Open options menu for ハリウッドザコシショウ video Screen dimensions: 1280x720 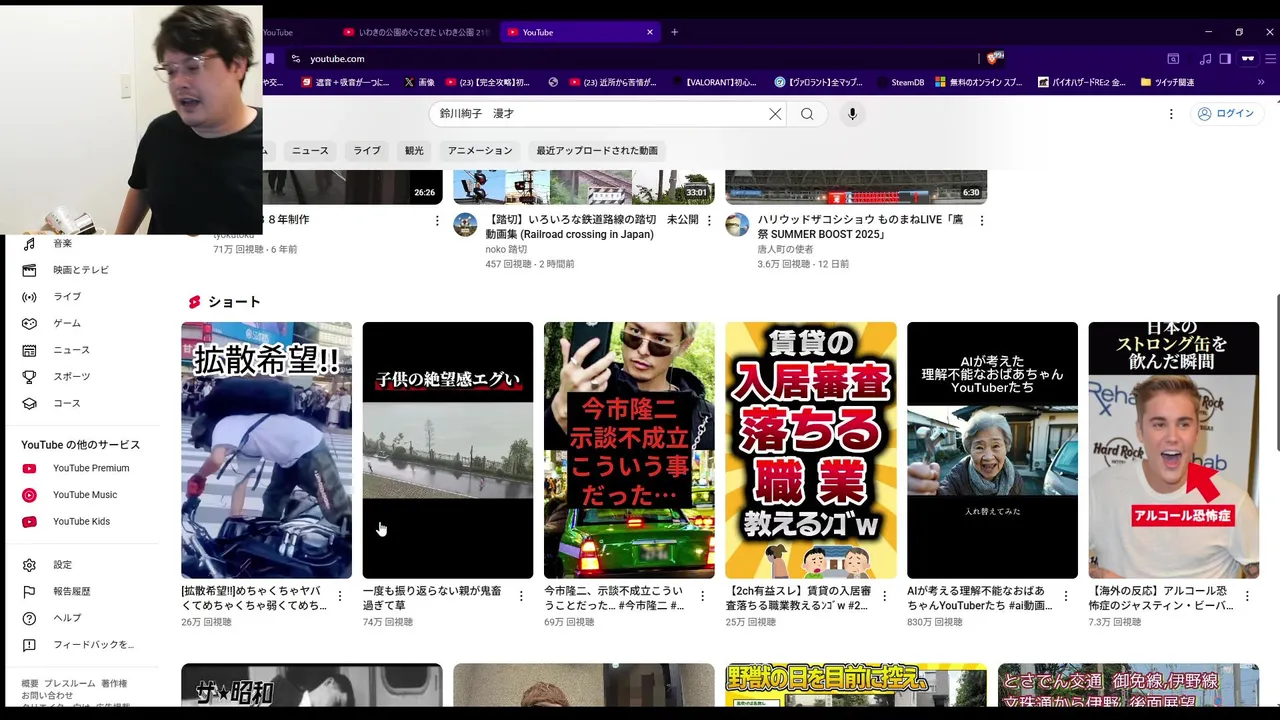981,220
